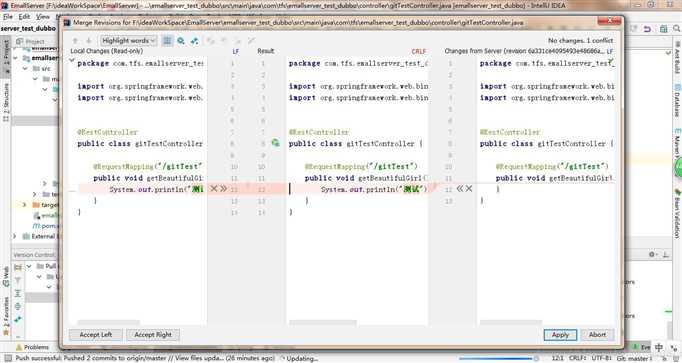Accept right change with the double-arrow icon
This screenshot has height=363, width=682.
(x=460, y=189)
